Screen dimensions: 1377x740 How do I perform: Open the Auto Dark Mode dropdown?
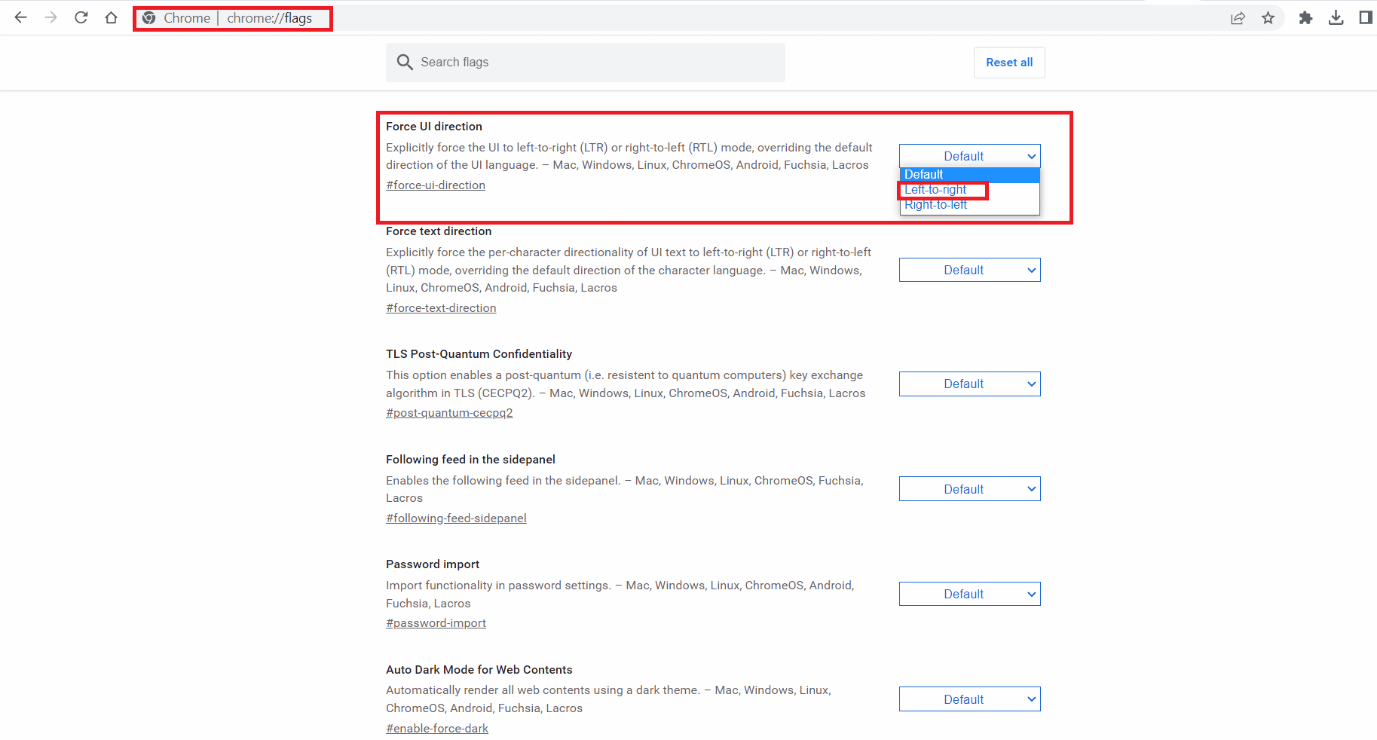click(x=969, y=700)
